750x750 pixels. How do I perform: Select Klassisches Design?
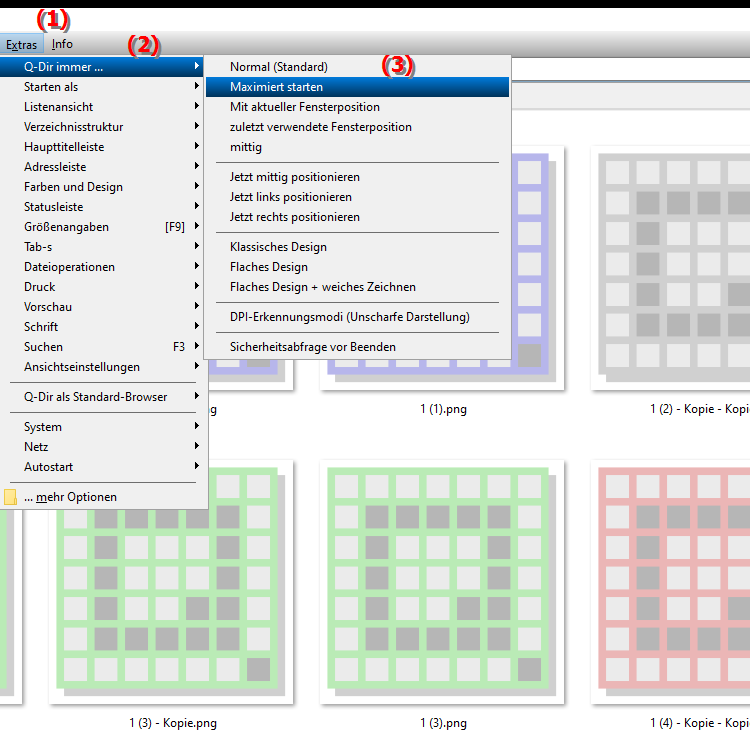pyautogui.click(x=357, y=247)
